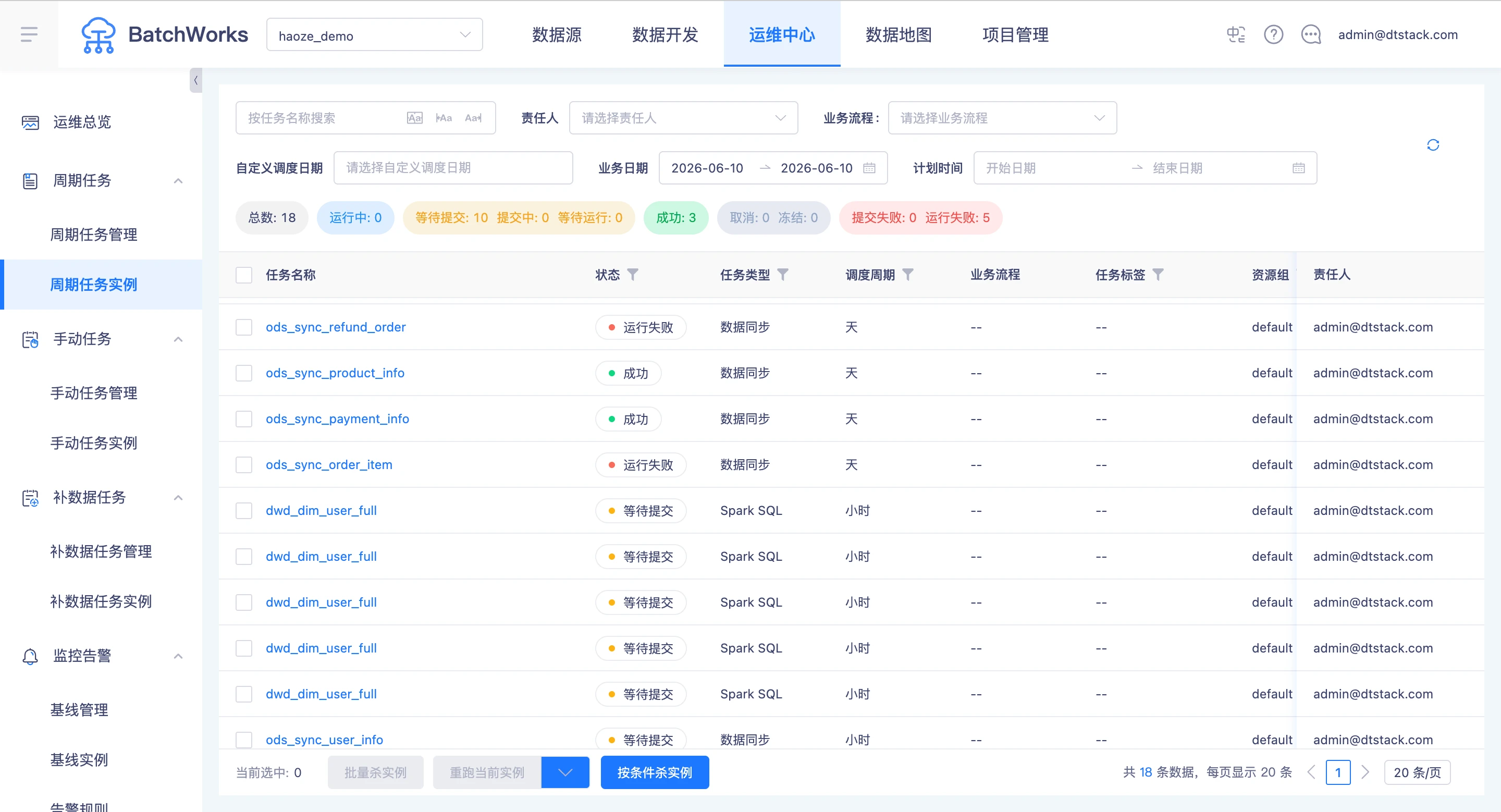The width and height of the screenshot is (1501, 812).
Task: Open the help question mark icon
Action: coord(1273,35)
